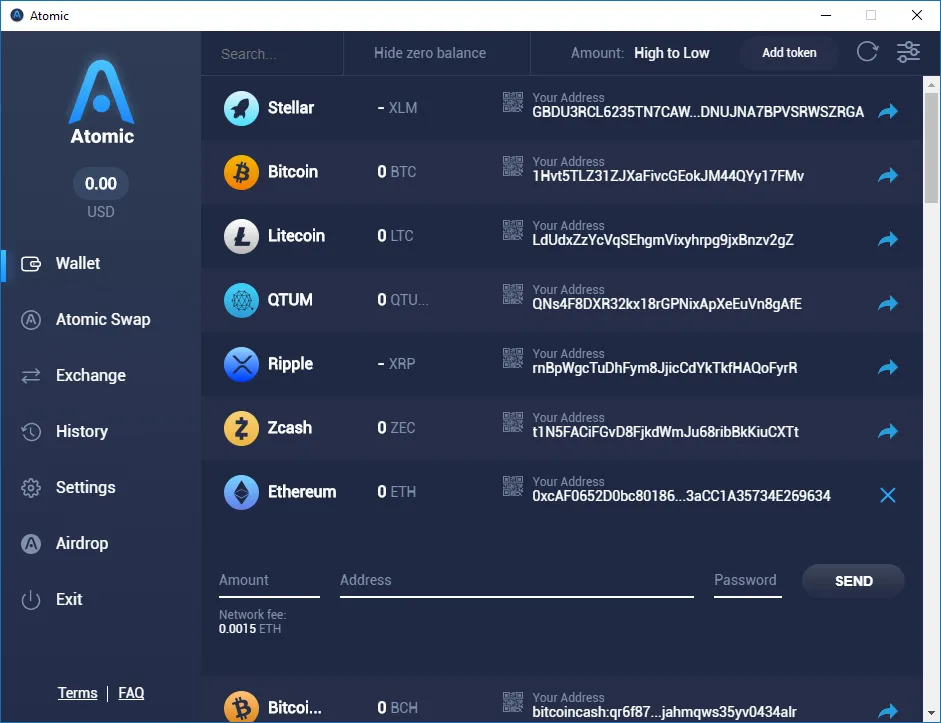
Task: Focus the Search field
Action: (272, 54)
